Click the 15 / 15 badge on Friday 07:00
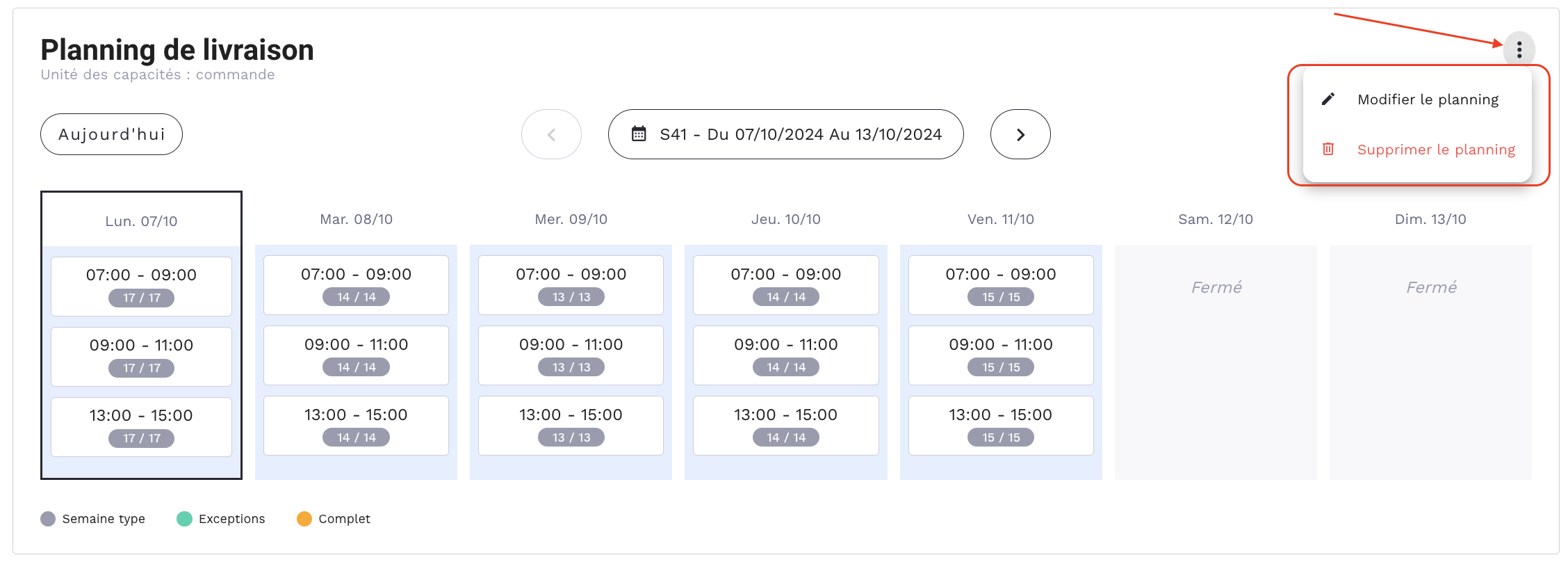 (x=1001, y=297)
